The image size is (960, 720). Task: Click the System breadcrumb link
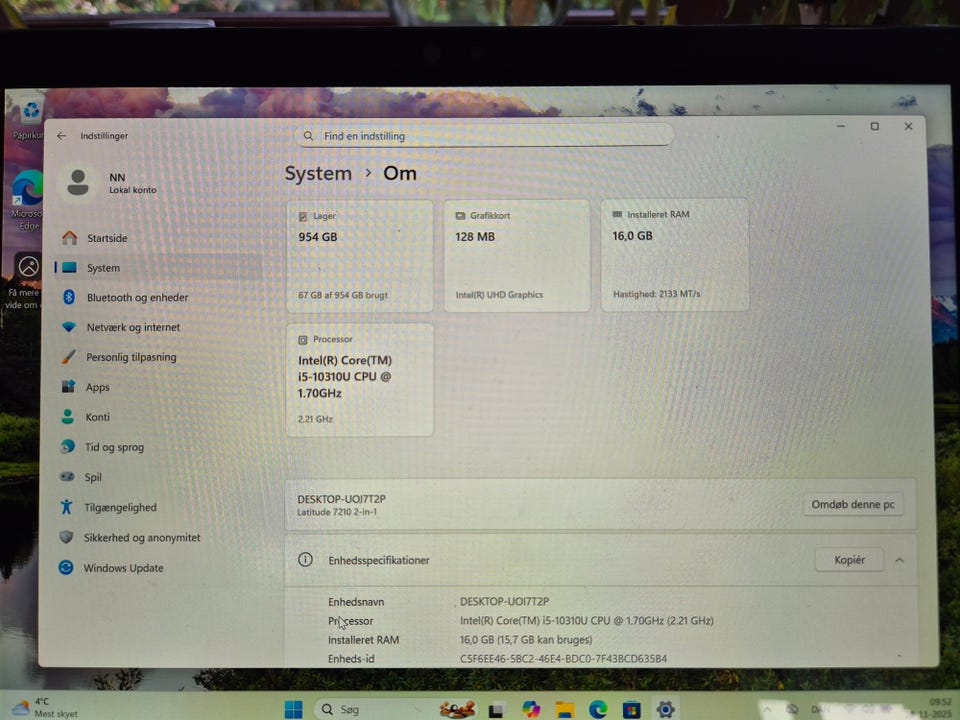click(318, 174)
